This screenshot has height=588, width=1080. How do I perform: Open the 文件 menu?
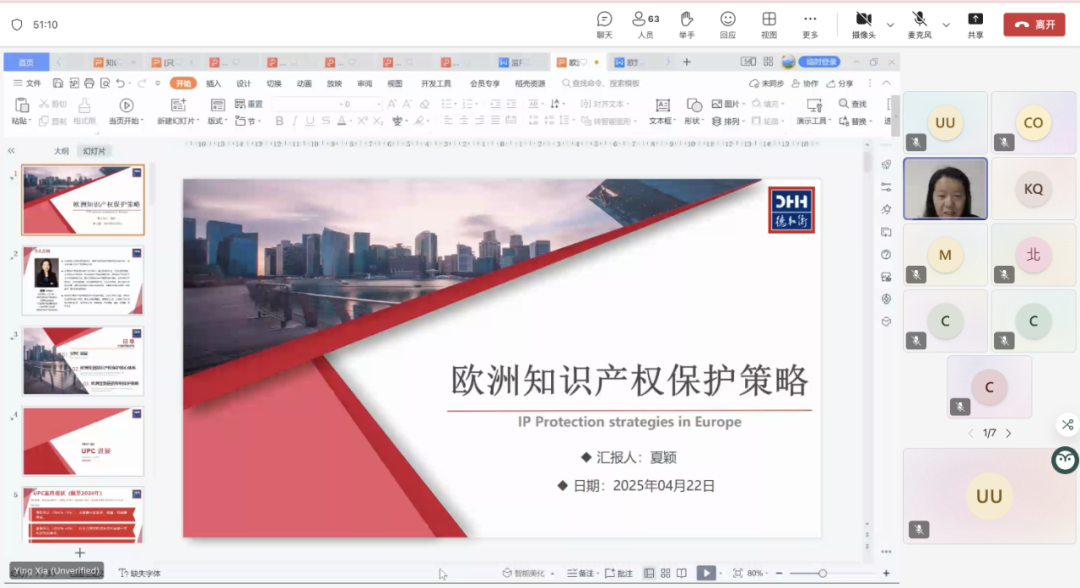click(x=30, y=83)
